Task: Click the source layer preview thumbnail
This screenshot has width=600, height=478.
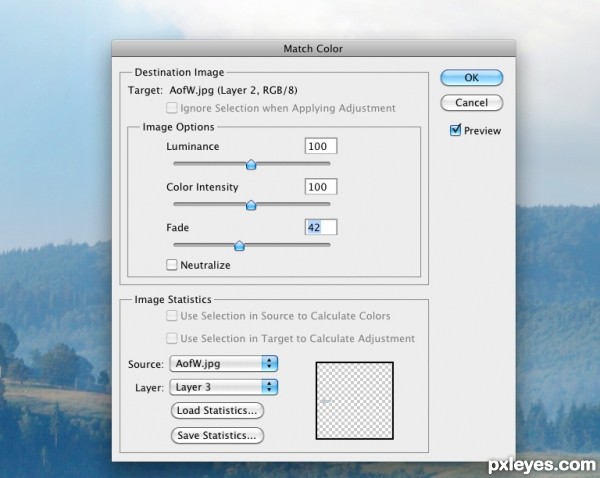Action: point(355,401)
